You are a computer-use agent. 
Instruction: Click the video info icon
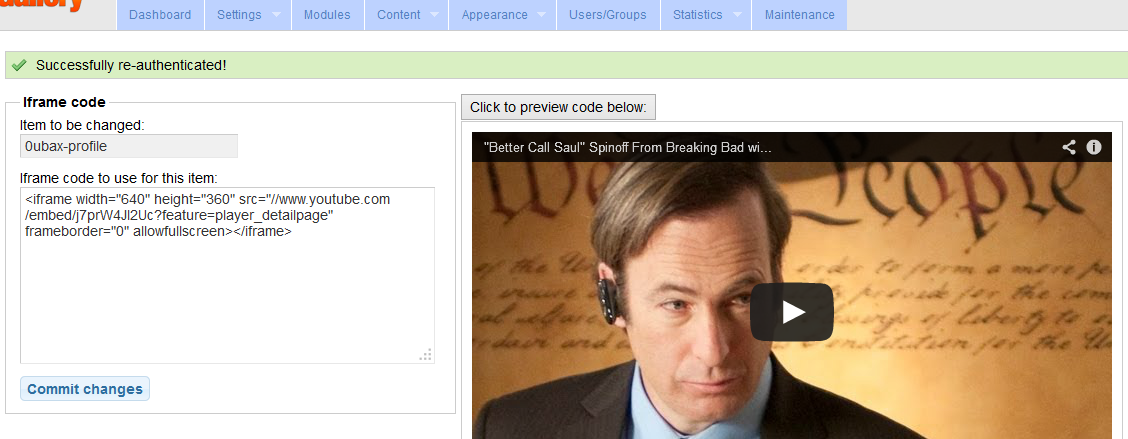(1093, 148)
